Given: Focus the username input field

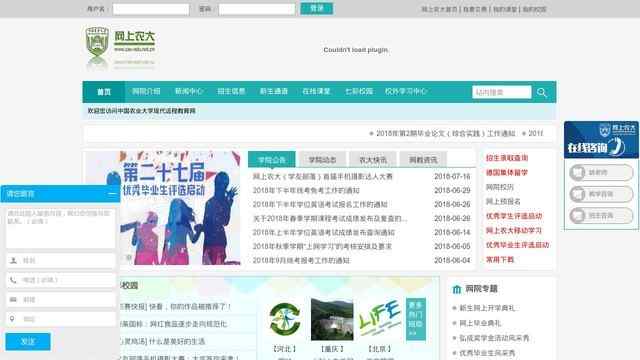Looking at the screenshot, I should pyautogui.click(x=151, y=9).
